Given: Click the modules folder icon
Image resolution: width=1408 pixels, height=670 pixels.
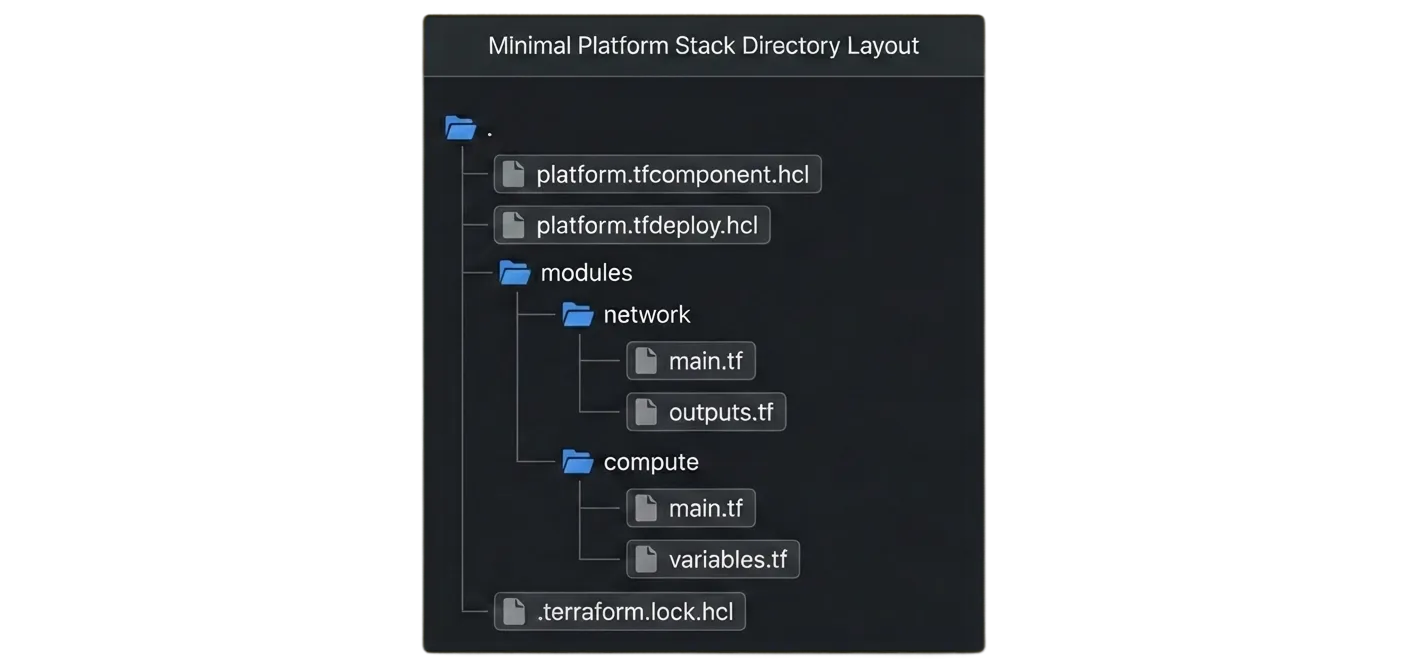Looking at the screenshot, I should pyautogui.click(x=515, y=272).
